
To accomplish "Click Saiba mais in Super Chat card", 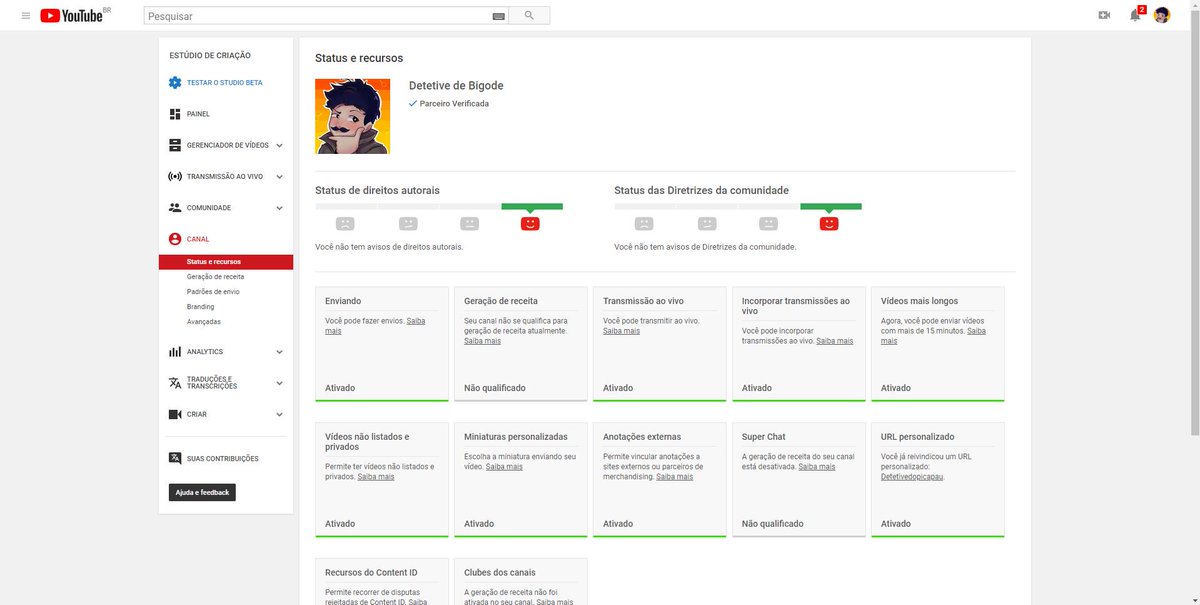I will [x=816, y=467].
